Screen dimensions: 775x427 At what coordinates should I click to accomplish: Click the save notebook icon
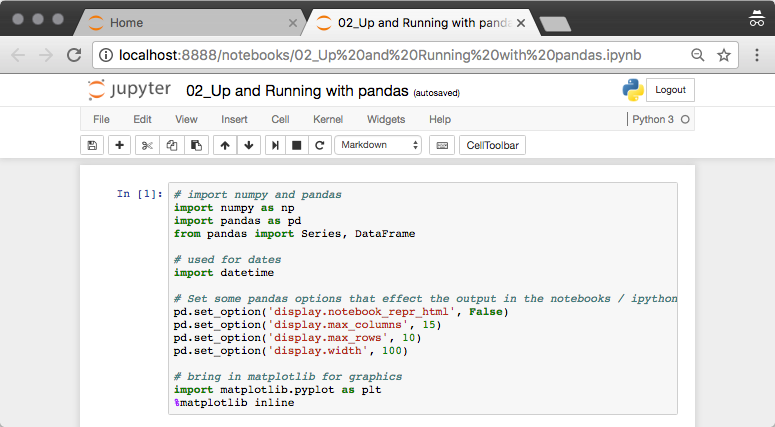tap(93, 145)
